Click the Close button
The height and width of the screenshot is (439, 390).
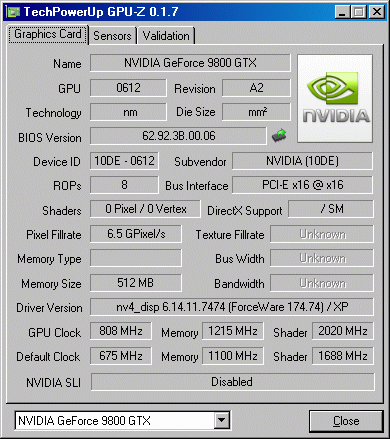click(x=346, y=421)
